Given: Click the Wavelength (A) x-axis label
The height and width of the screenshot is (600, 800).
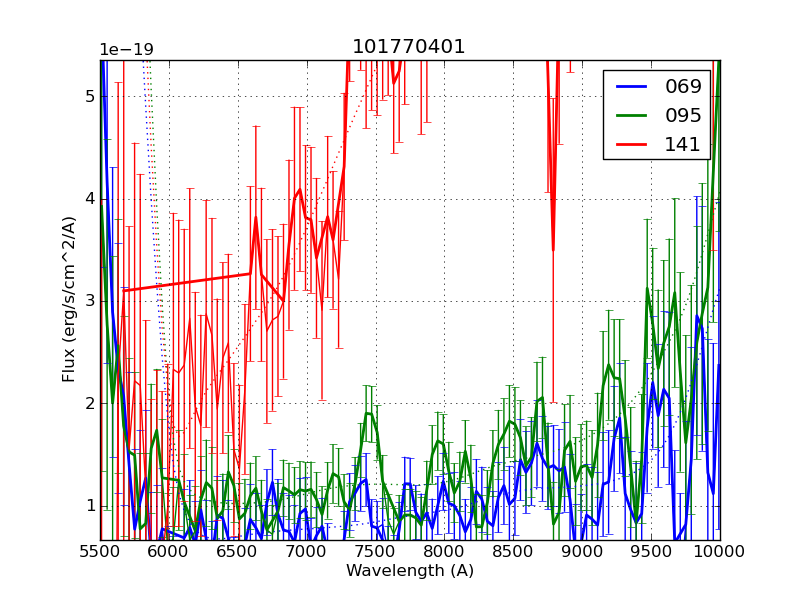Looking at the screenshot, I should (410, 571).
